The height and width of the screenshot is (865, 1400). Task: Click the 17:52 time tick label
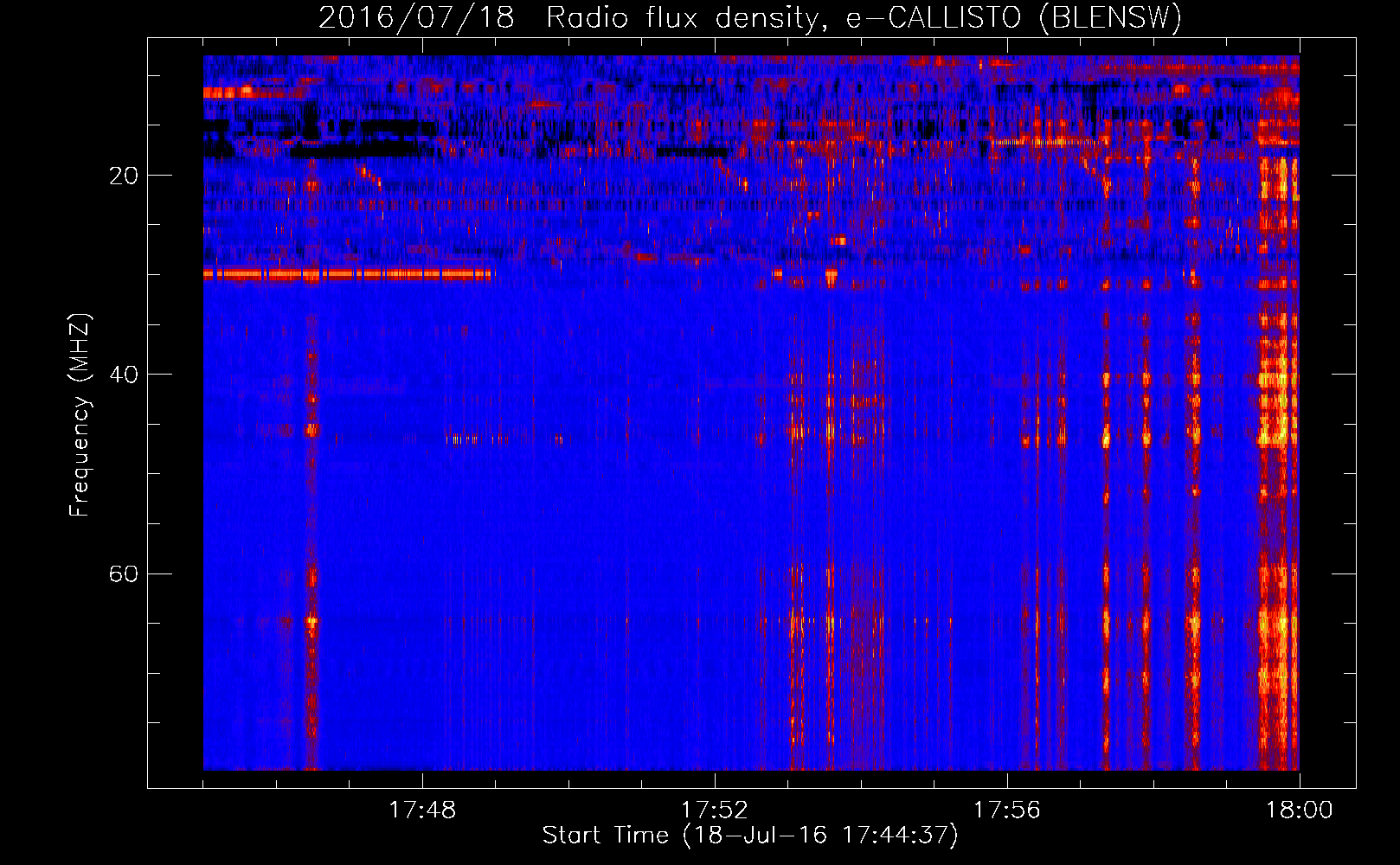click(x=714, y=811)
